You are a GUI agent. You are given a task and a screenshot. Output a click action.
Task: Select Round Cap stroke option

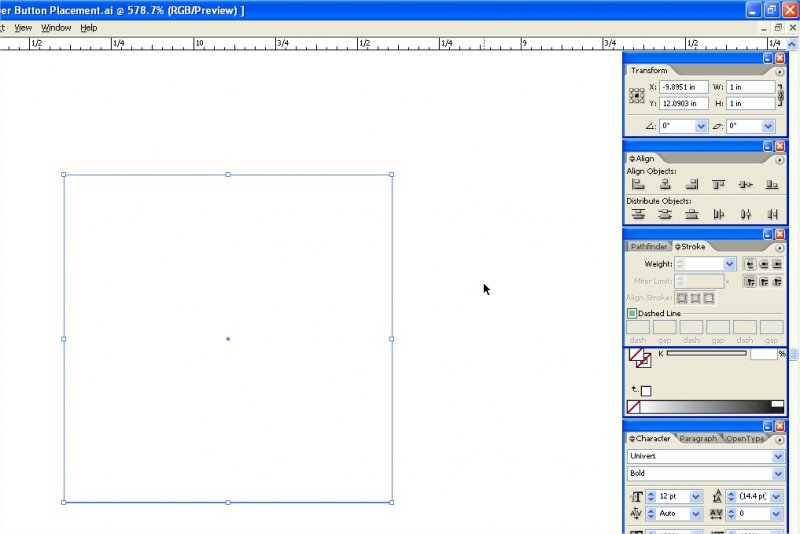click(764, 264)
